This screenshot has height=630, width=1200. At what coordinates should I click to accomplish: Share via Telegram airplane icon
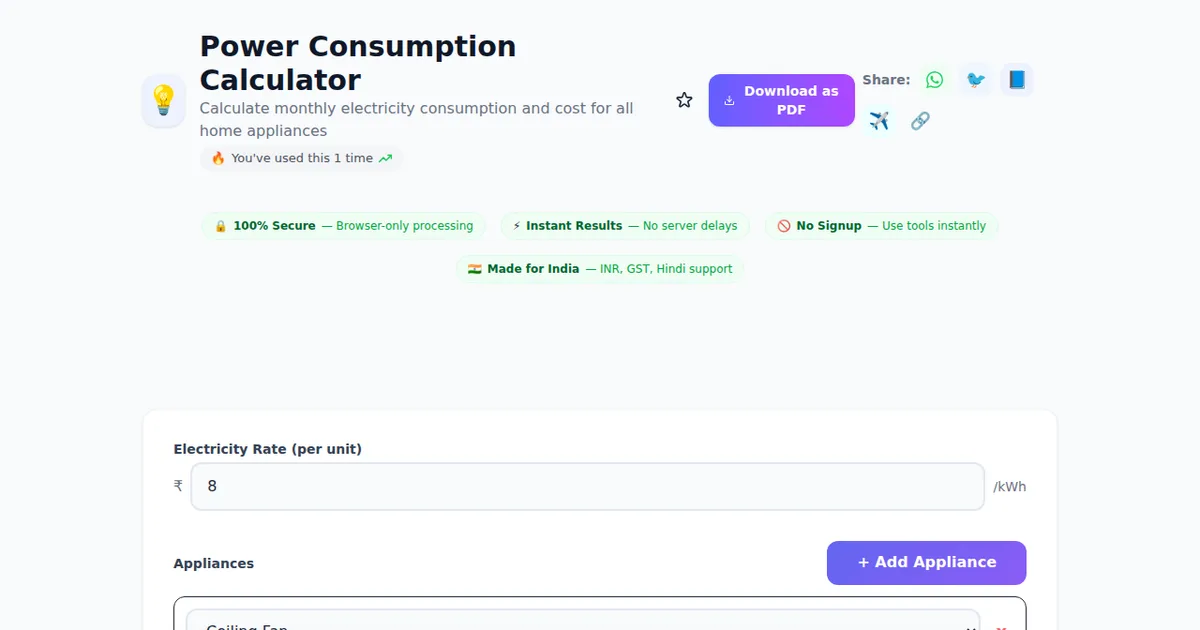879,121
